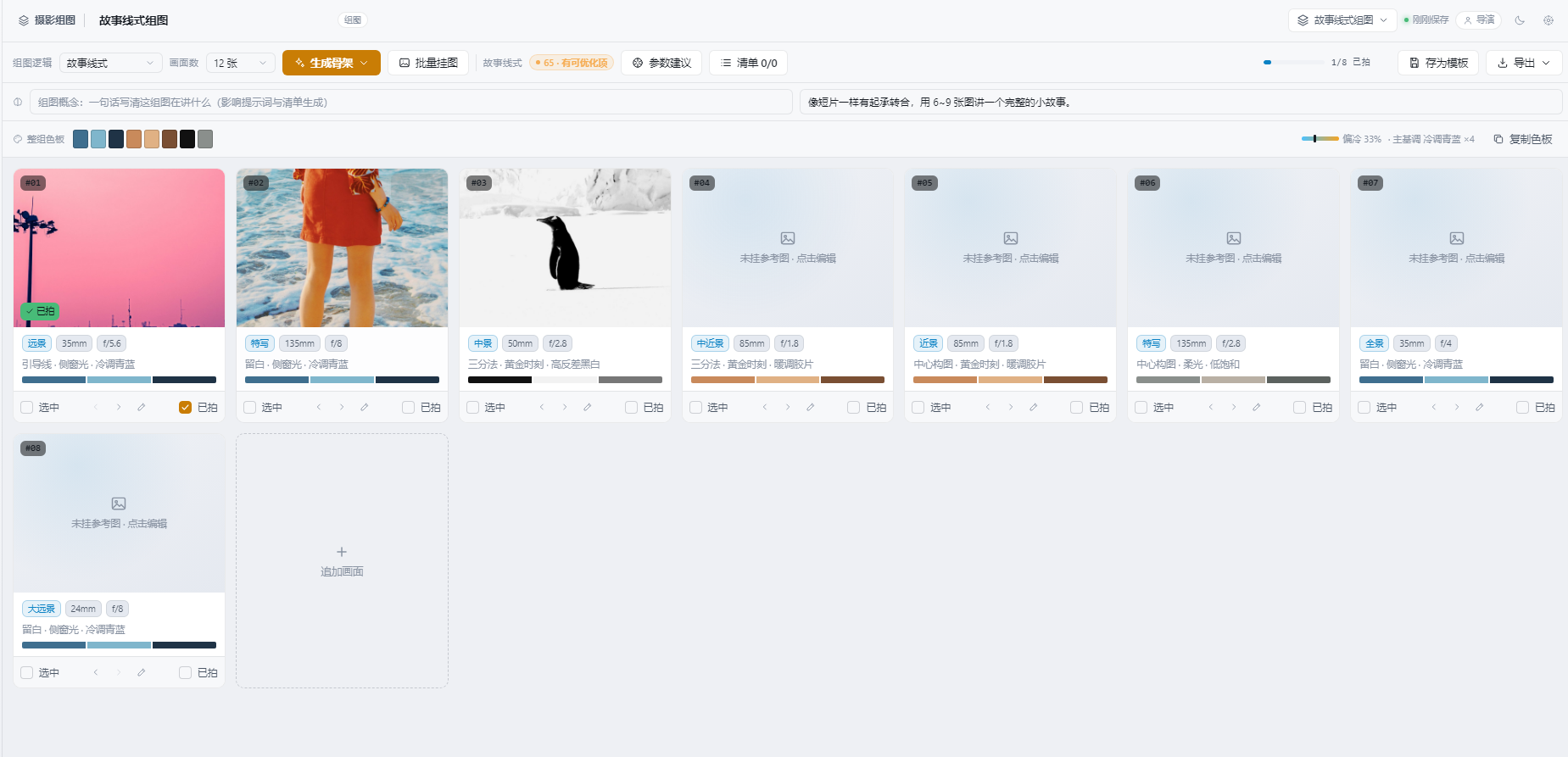Click 复制色板 to copy the palette
The image size is (1568, 757).
click(x=1523, y=139)
